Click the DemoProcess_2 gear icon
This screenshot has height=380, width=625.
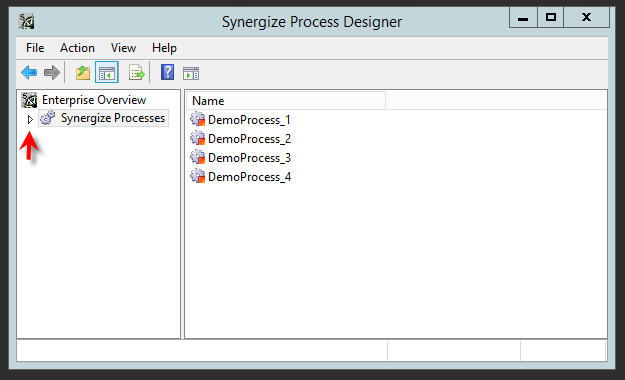coord(198,138)
